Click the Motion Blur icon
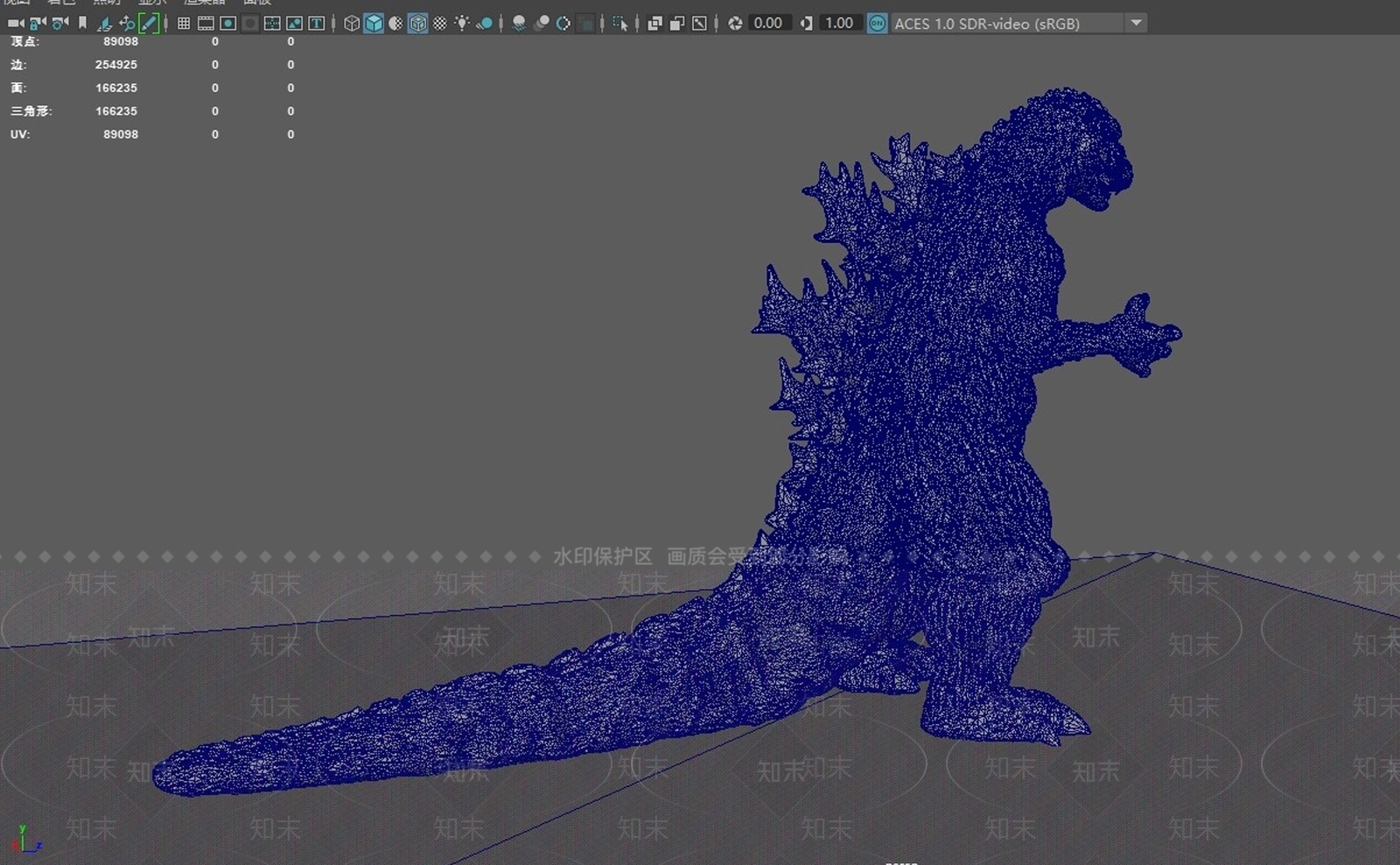 click(x=542, y=24)
